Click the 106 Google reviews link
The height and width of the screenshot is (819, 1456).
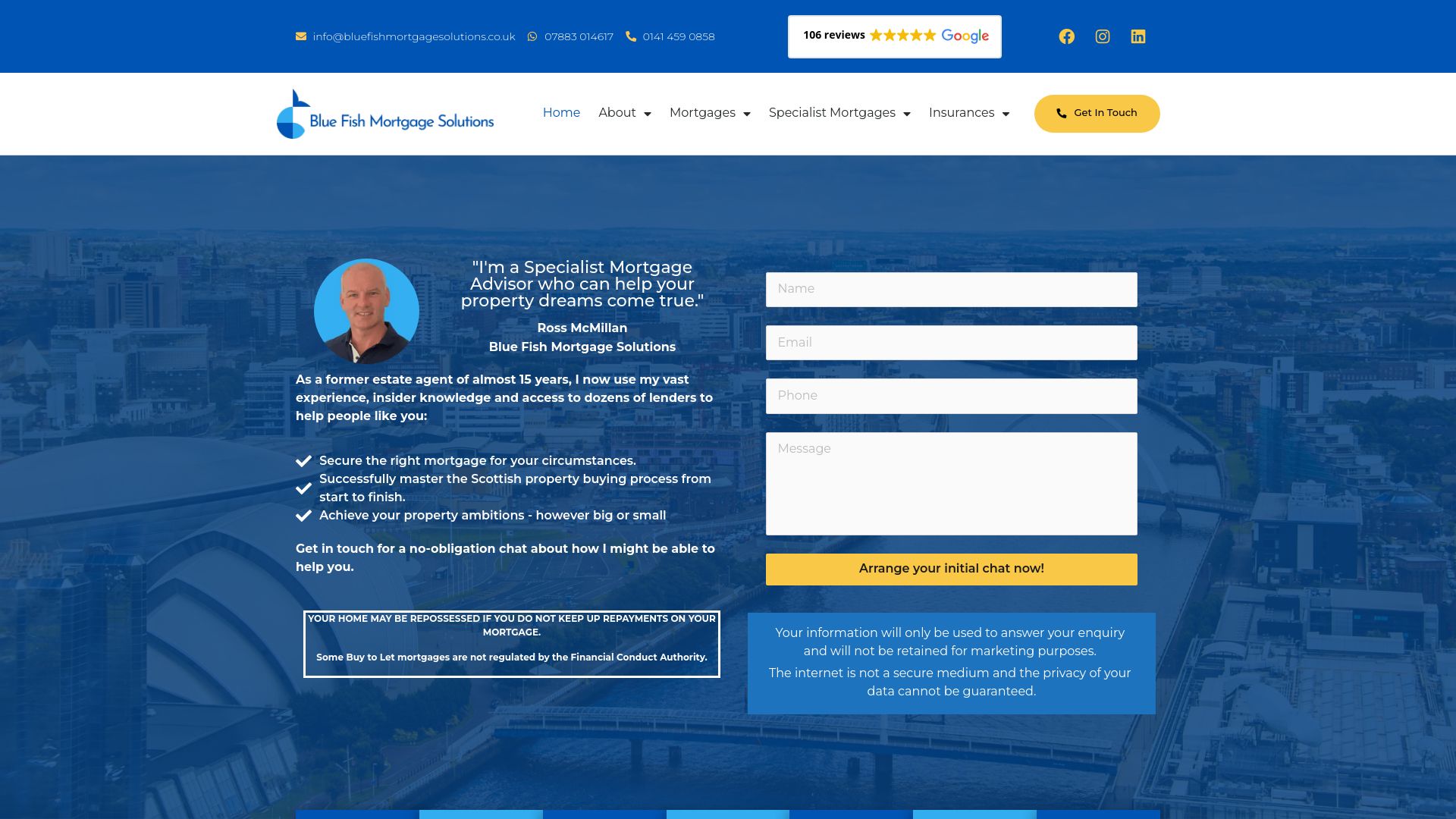tap(894, 36)
